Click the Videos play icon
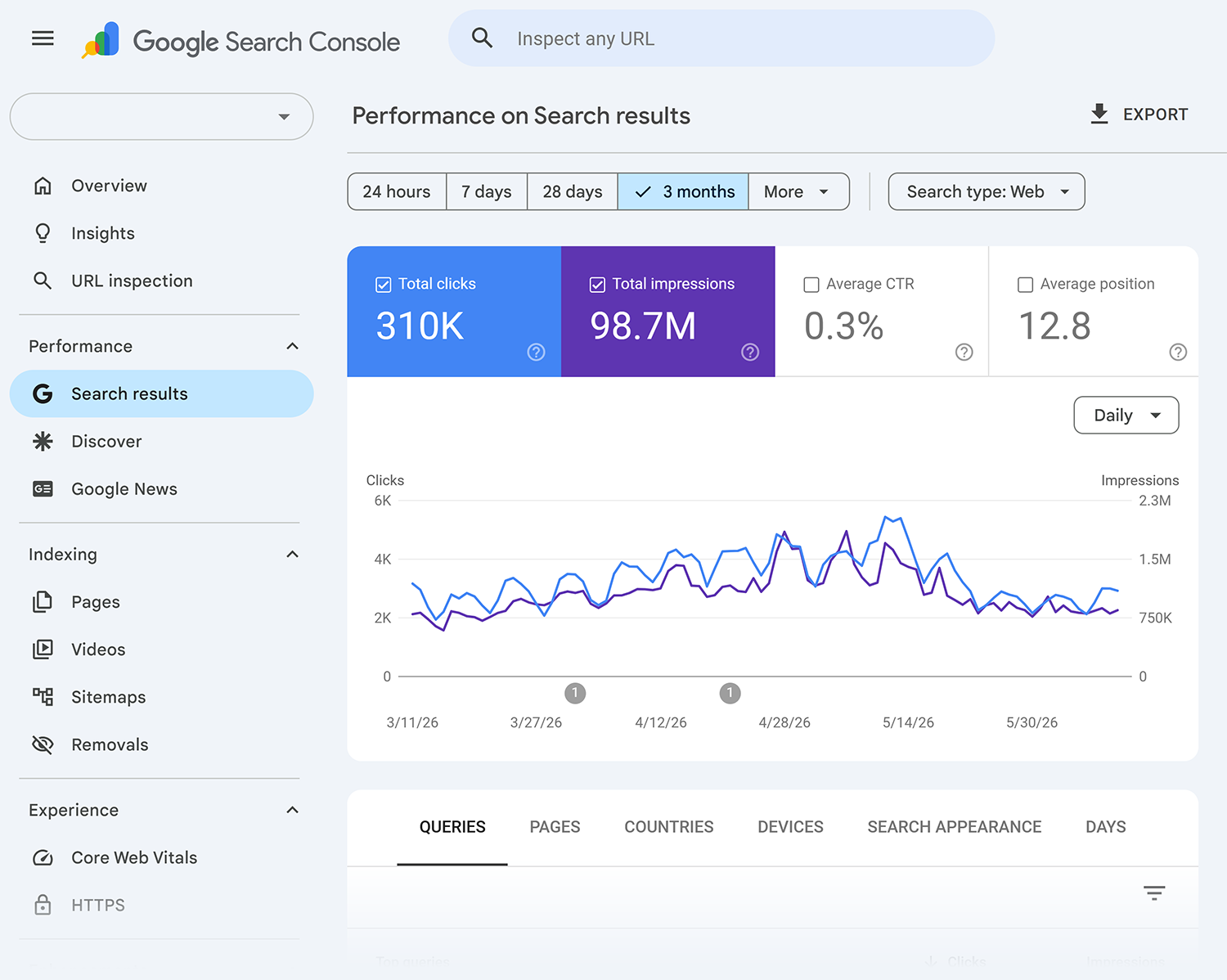1227x980 pixels. (43, 649)
